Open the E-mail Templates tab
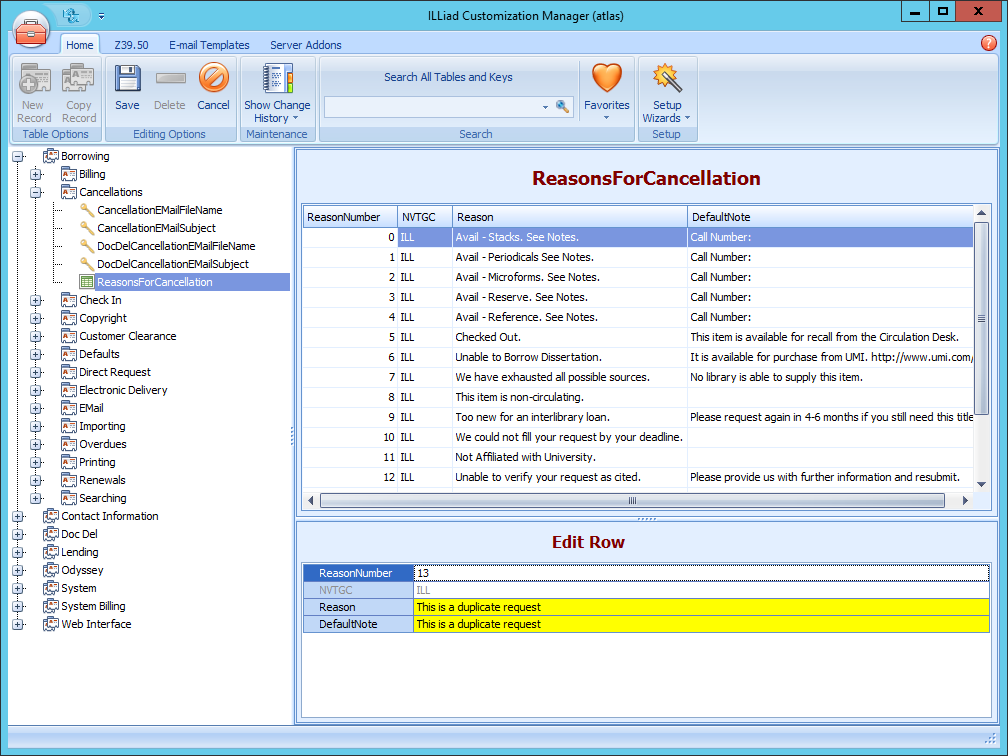1008x756 pixels. coord(209,45)
